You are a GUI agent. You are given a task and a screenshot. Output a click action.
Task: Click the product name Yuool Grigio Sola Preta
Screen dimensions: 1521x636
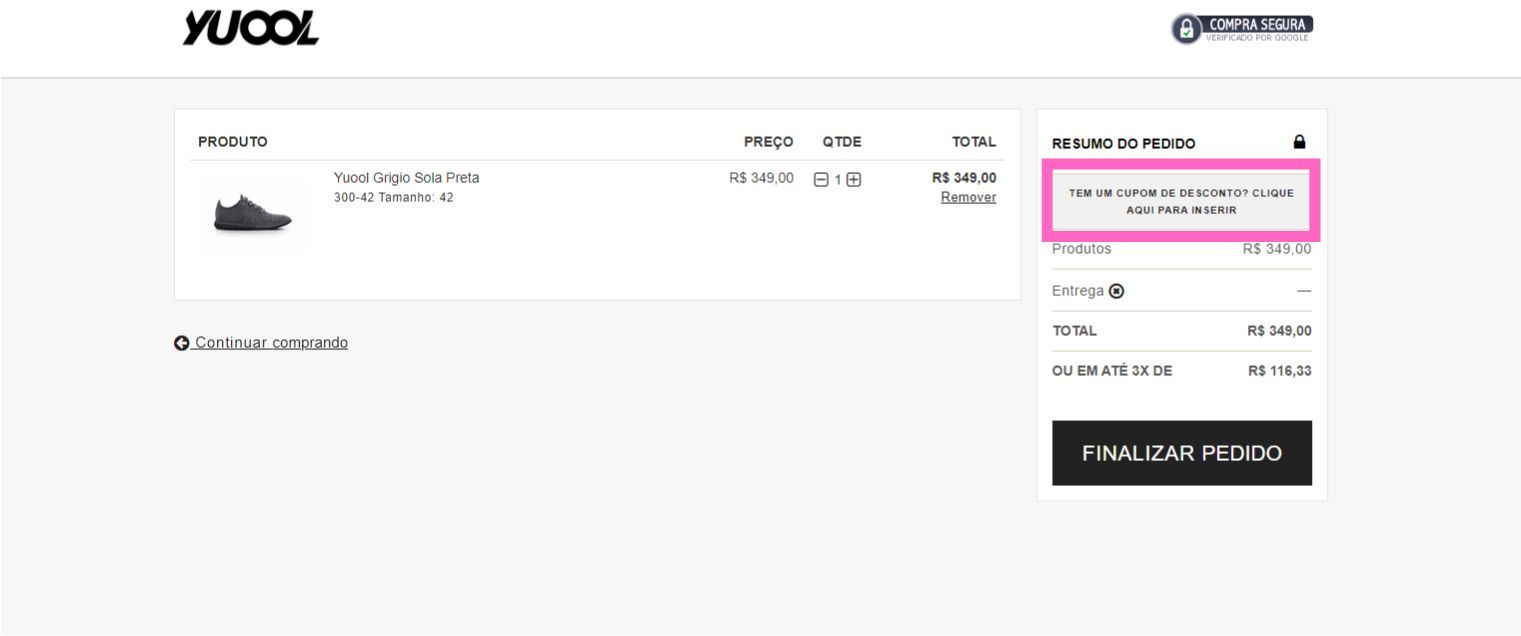tap(407, 178)
